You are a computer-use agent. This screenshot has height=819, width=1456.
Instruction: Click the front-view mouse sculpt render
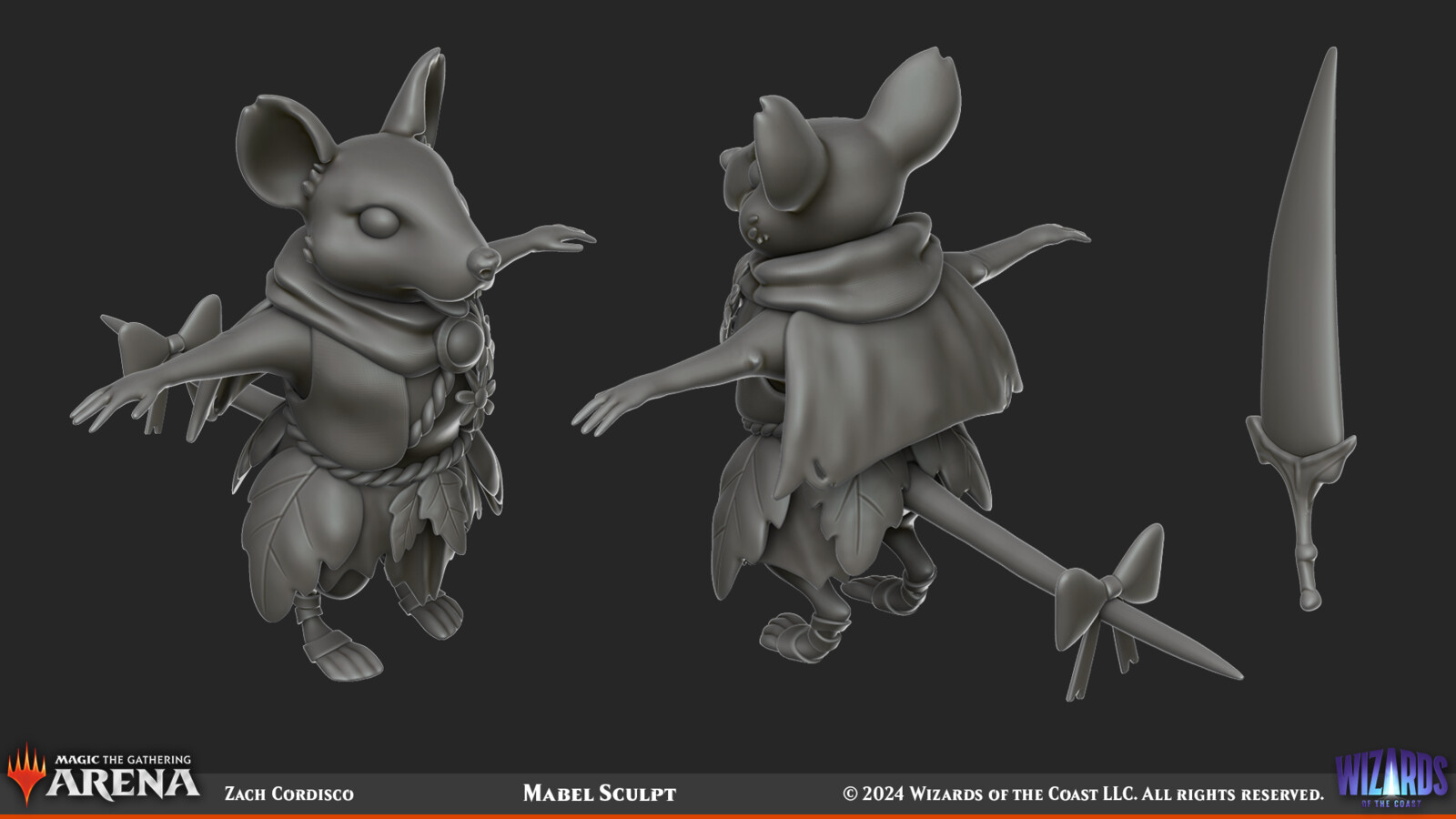(x=332, y=364)
